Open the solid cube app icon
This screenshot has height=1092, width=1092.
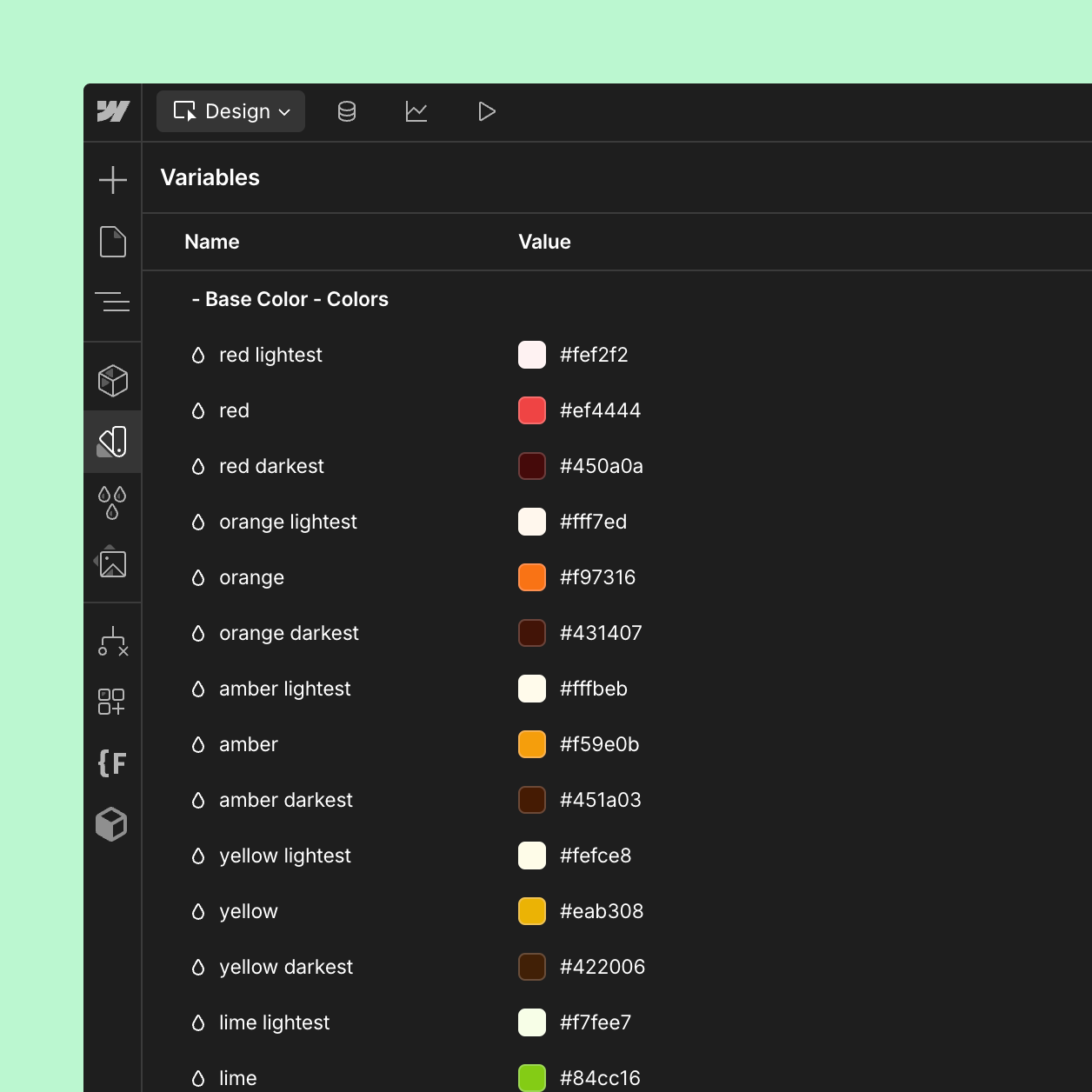(111, 824)
